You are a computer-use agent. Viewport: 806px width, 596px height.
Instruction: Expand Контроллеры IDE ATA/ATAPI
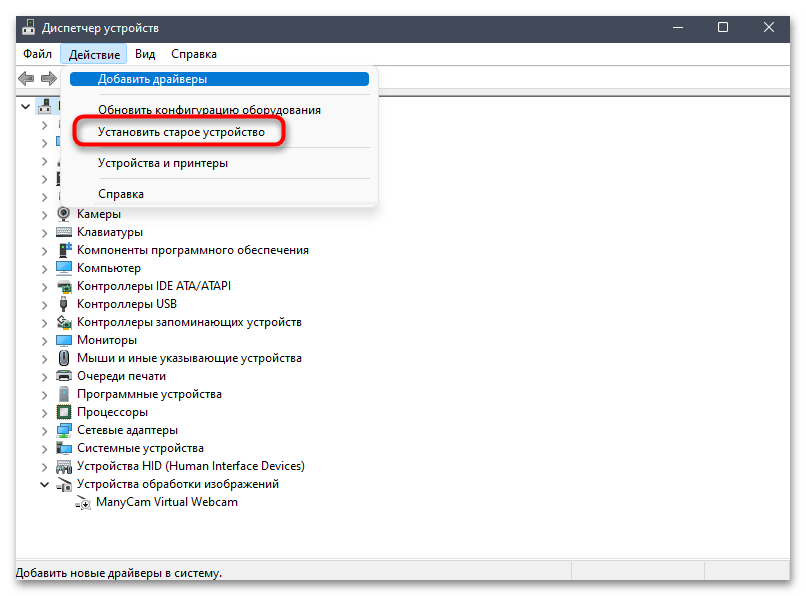tap(44, 286)
